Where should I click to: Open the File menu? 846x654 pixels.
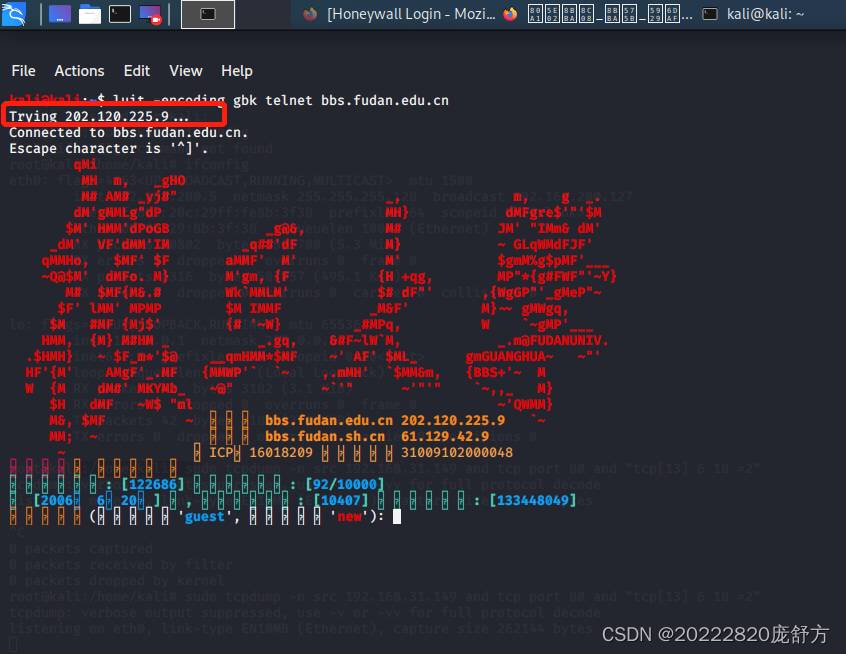point(23,71)
